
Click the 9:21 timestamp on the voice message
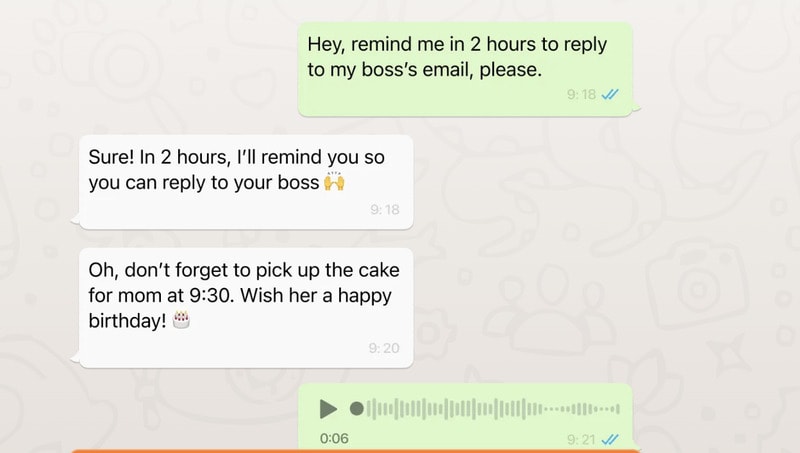[581, 439]
